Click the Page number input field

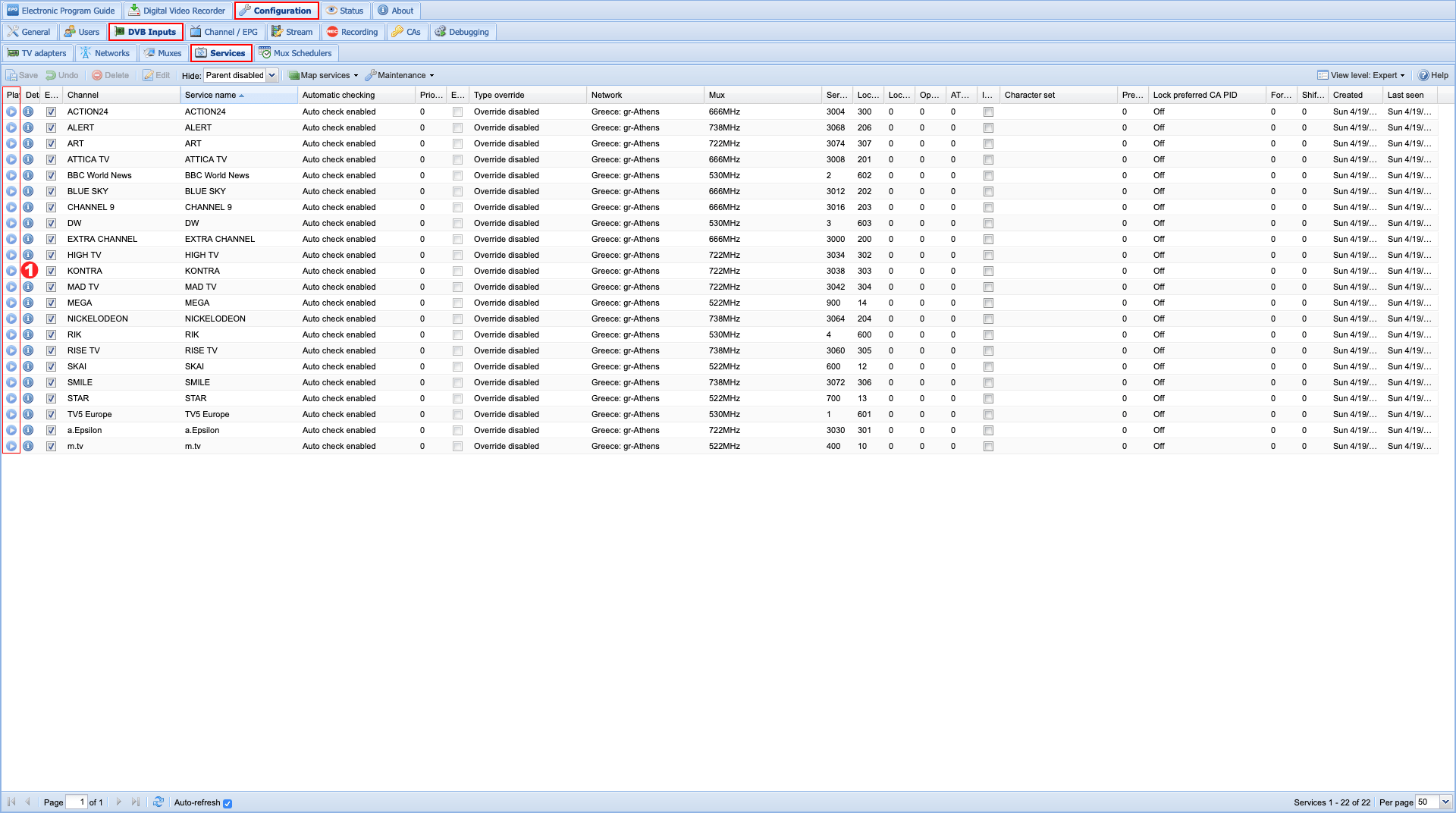[77, 802]
